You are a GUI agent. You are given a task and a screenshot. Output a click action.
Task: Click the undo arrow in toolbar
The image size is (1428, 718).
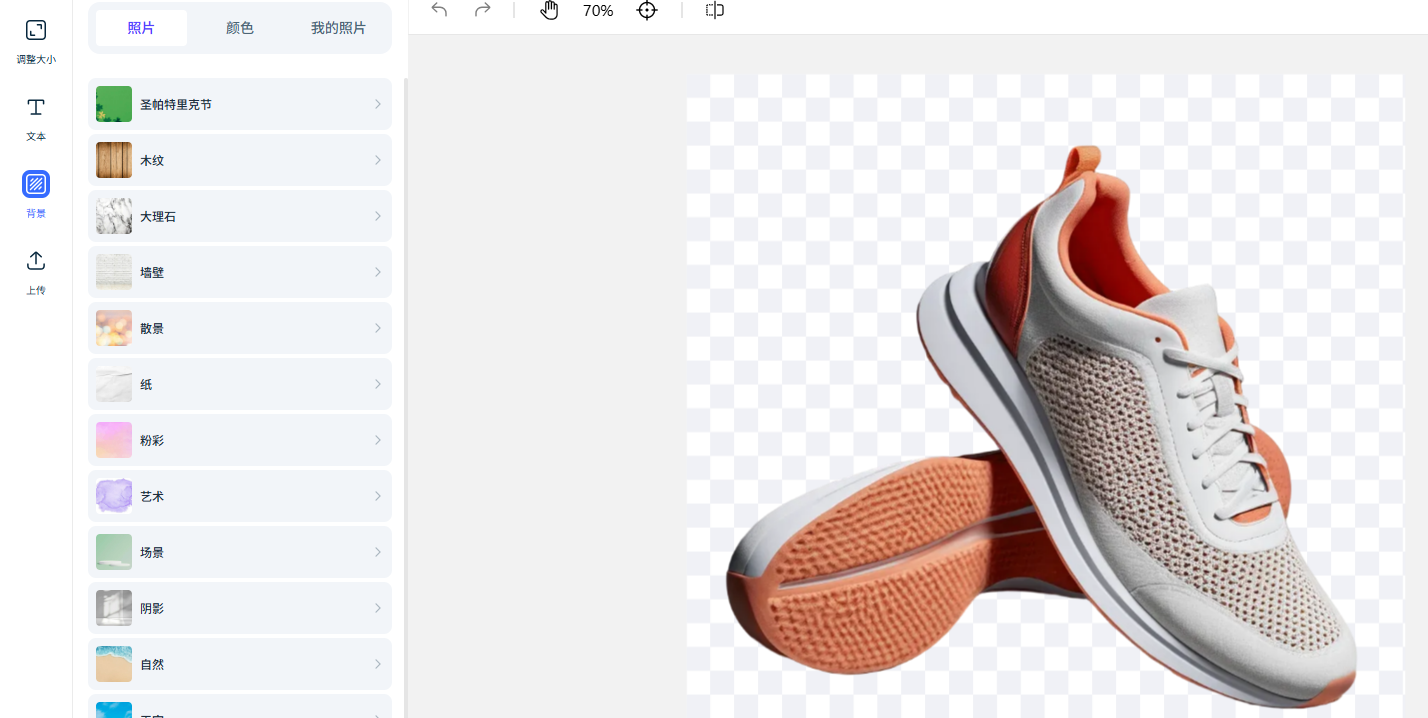coord(439,10)
